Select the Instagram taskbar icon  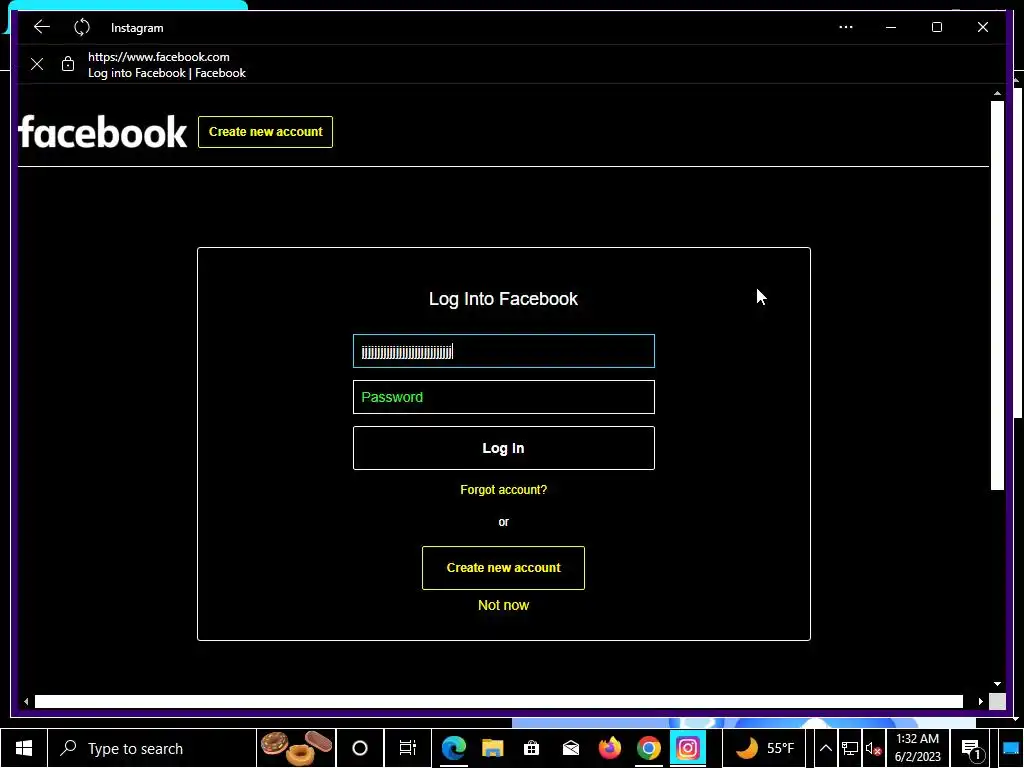688,748
